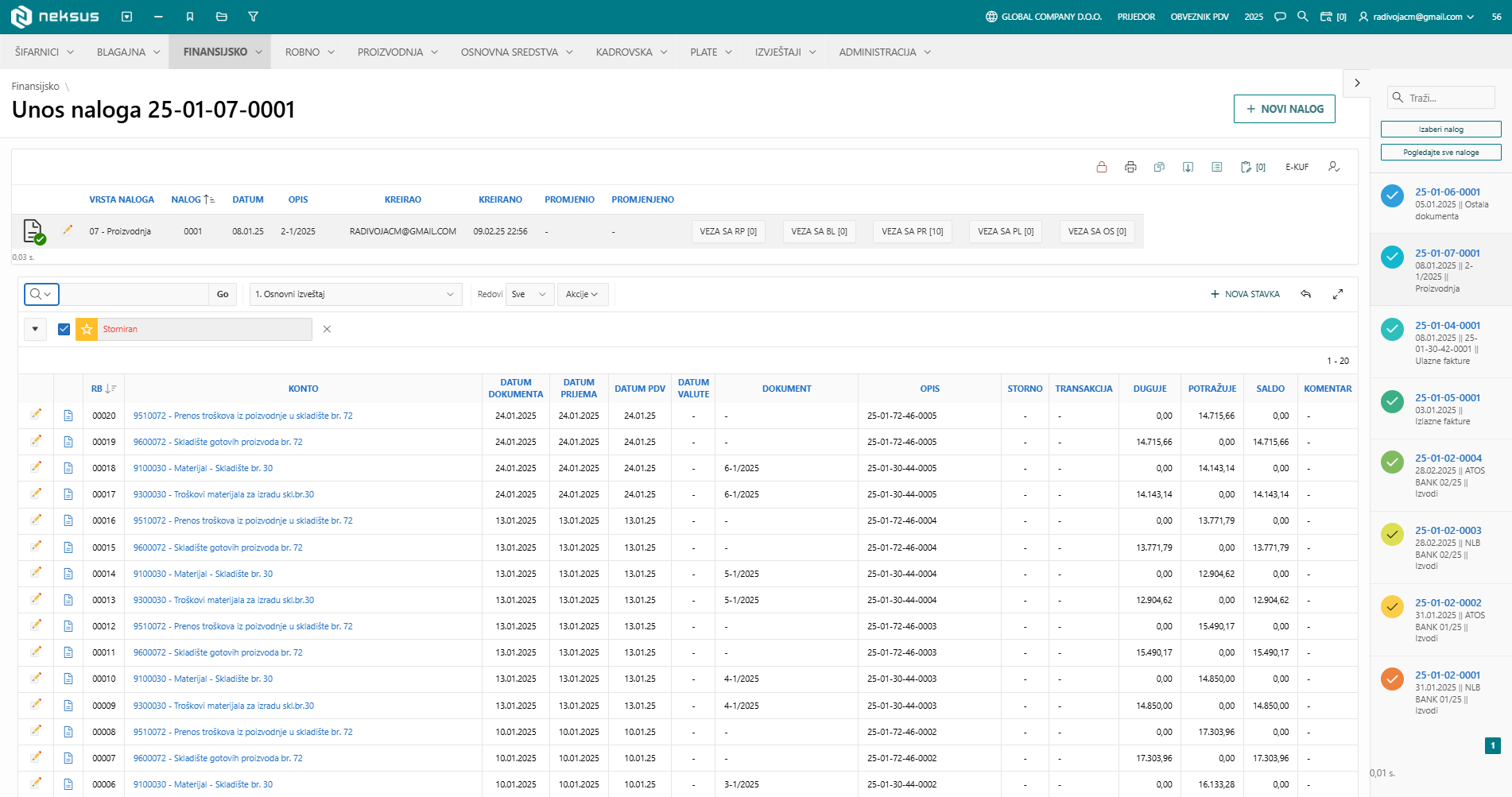
Task: Toggle status circle for 25-01-05-0001
Action: click(1392, 401)
